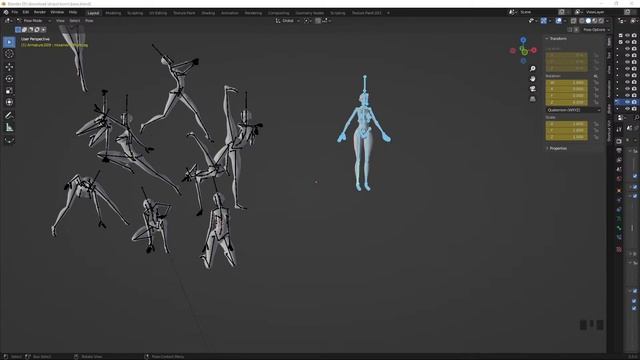640x360 pixels.
Task: Add a new workspace tab with plus
Action: [x=388, y=13]
